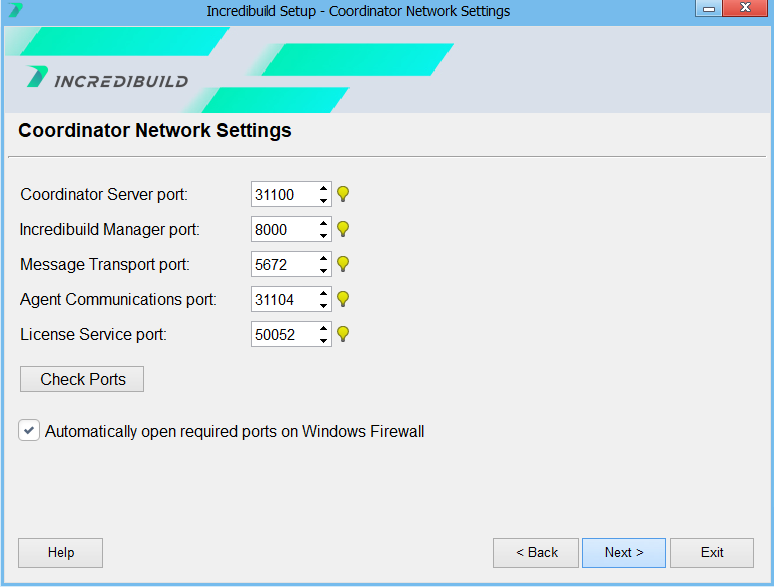
Task: Increase the Coordinator Server port value
Action: point(323,188)
